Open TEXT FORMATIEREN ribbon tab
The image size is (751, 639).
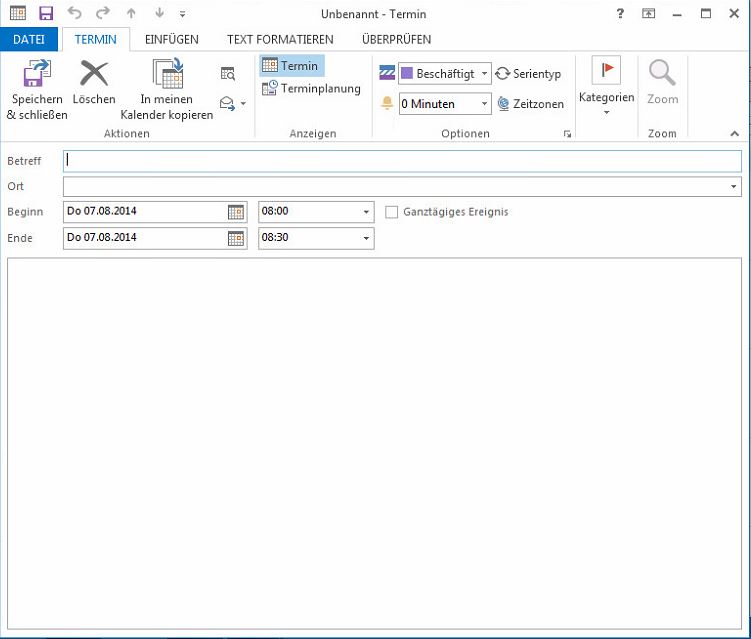click(x=280, y=39)
